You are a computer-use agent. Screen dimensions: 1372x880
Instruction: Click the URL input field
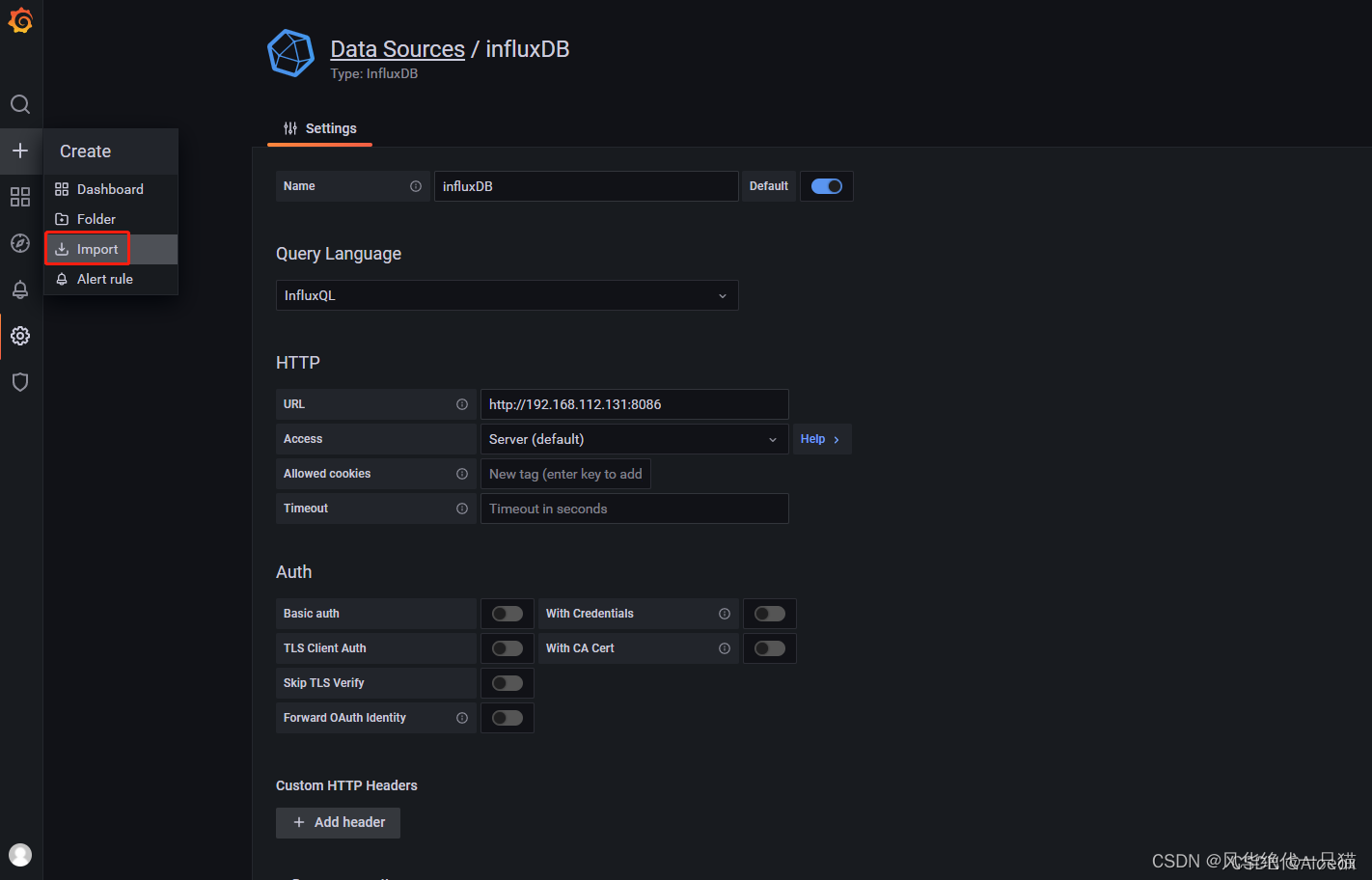635,404
